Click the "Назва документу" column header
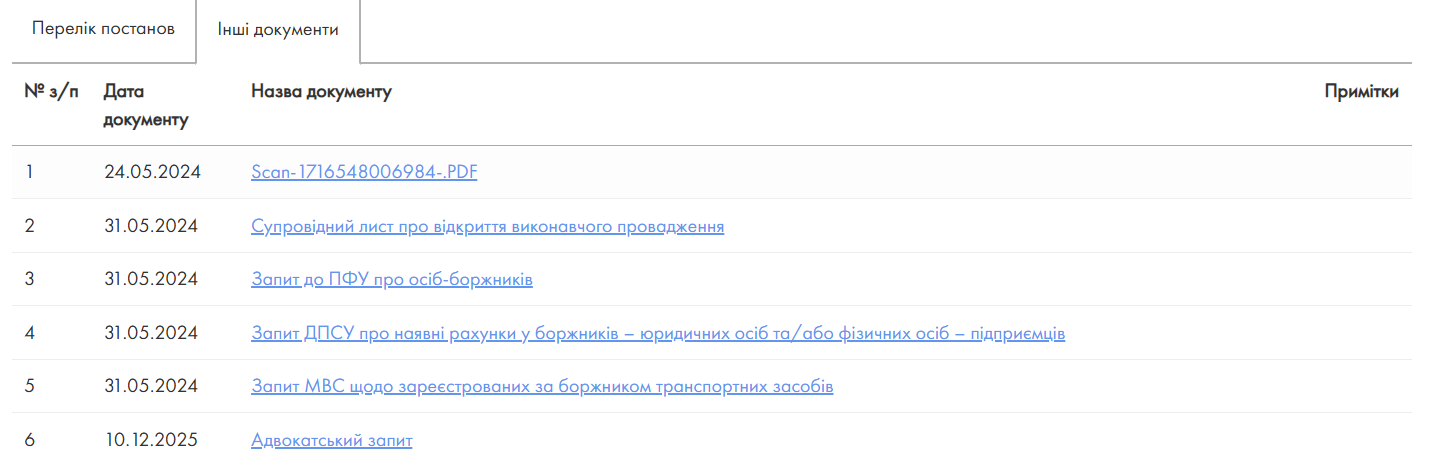The width and height of the screenshot is (1442, 465). click(x=321, y=92)
